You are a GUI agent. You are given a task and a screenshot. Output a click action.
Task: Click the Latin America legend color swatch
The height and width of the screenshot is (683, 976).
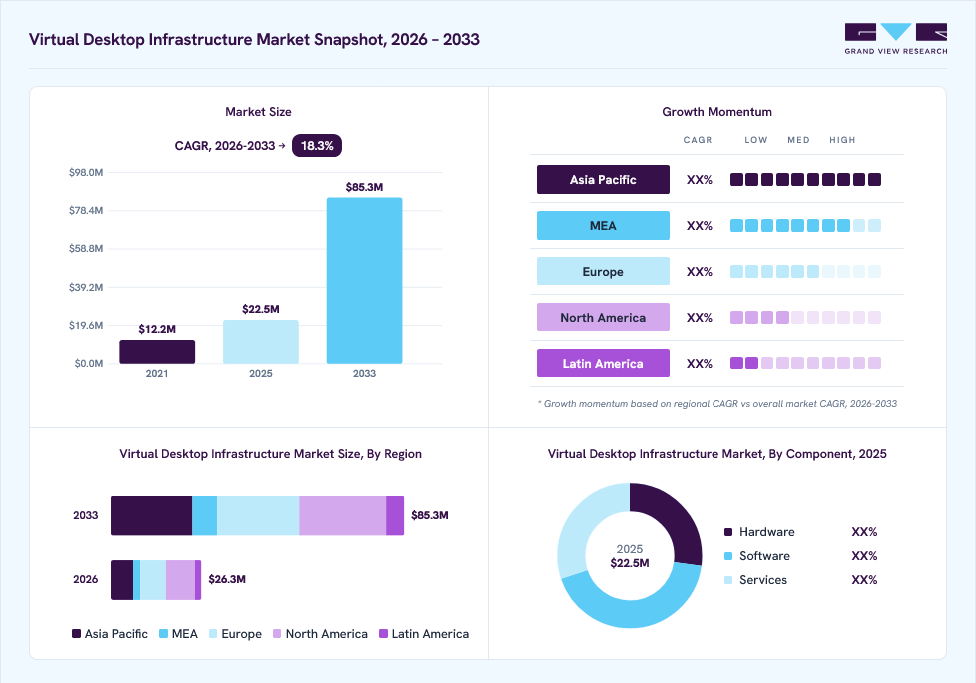click(x=383, y=634)
